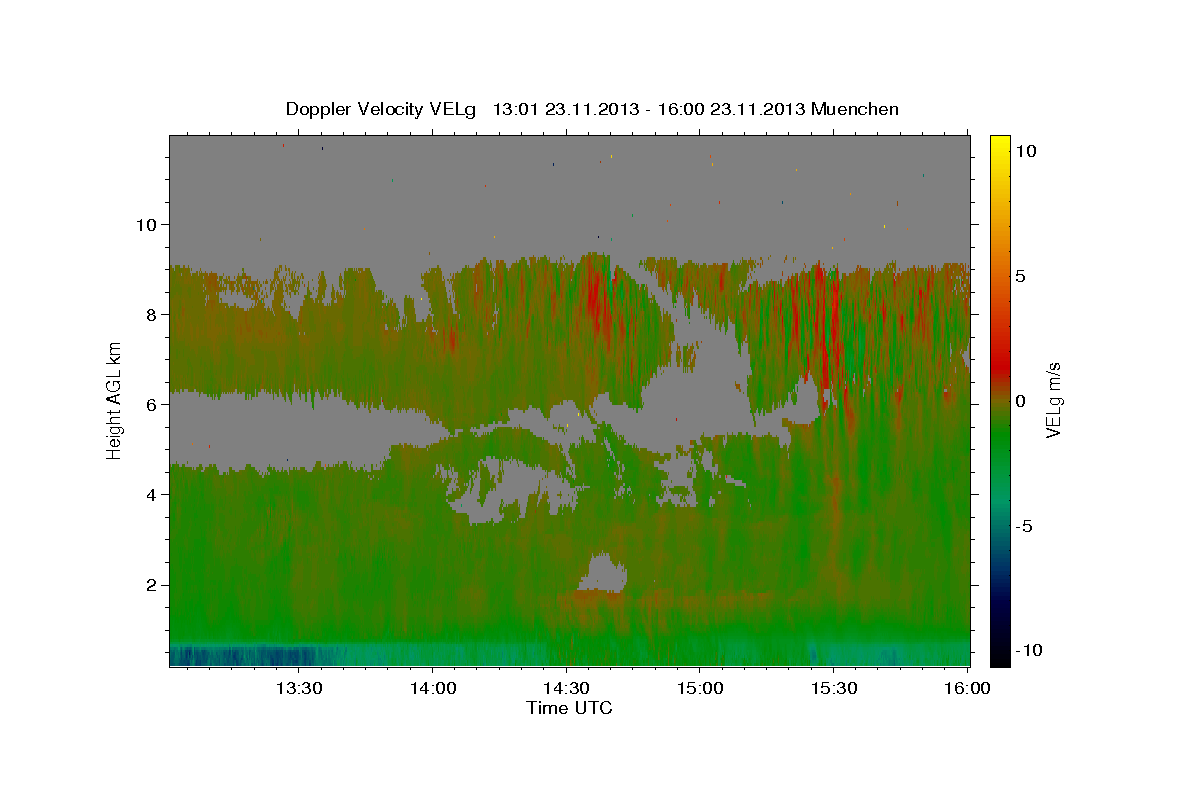The image size is (1200, 800).
Task: Click the height tick label 6
Action: (153, 404)
